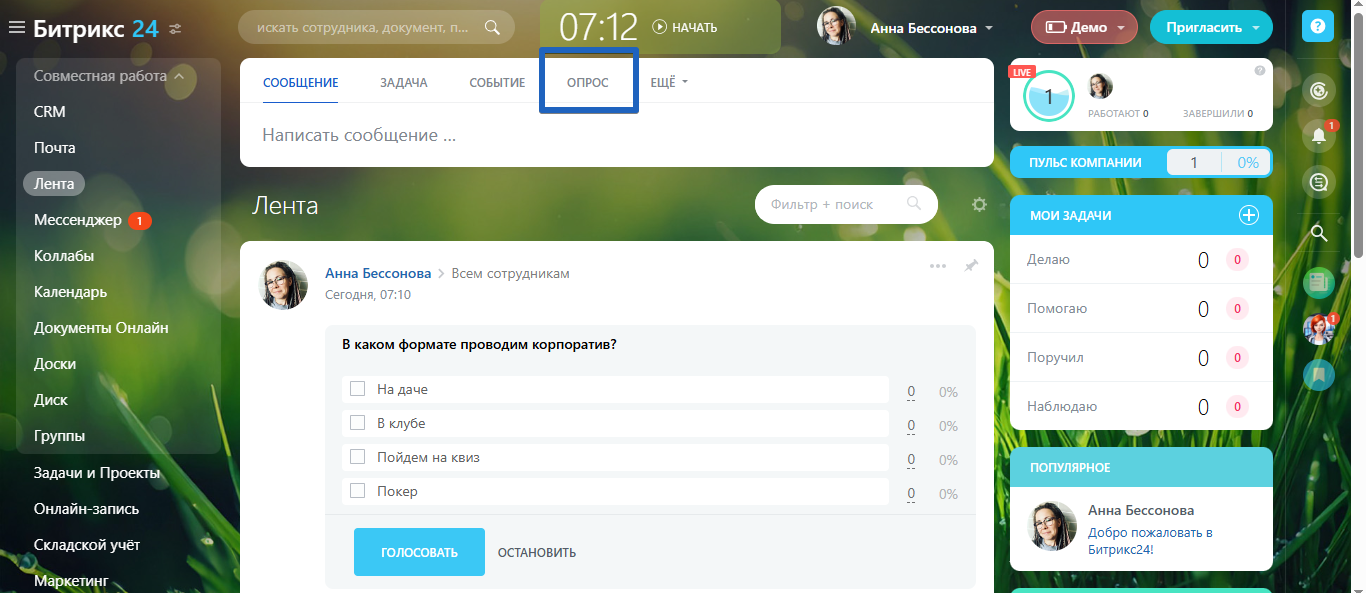The width and height of the screenshot is (1366, 593).
Task: Open CRM in left menu
Action: point(50,112)
